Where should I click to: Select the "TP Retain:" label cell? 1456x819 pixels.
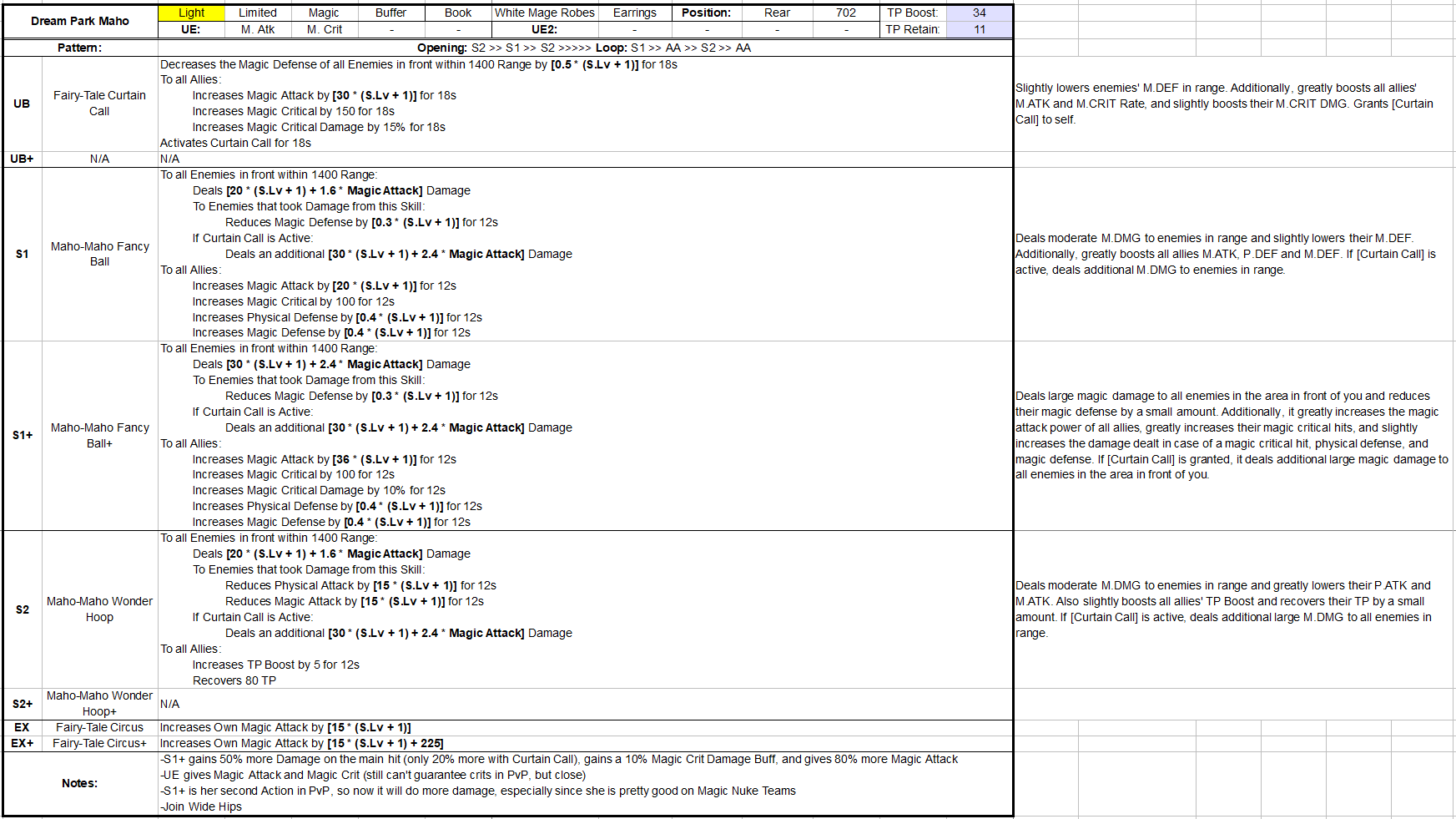point(913,29)
